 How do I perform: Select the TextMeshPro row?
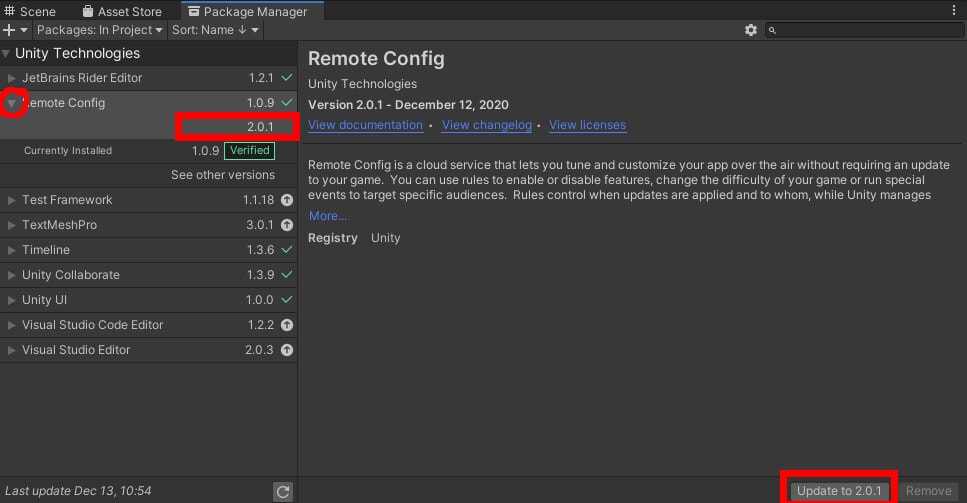[149, 225]
